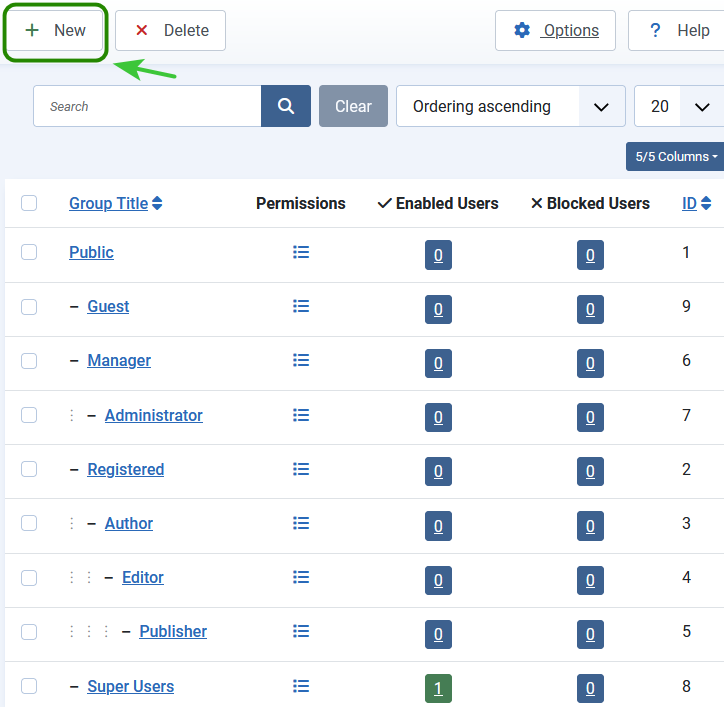Screen dimensions: 724x707
Task: Open permissions list icon for Administrator group
Action: click(x=301, y=415)
